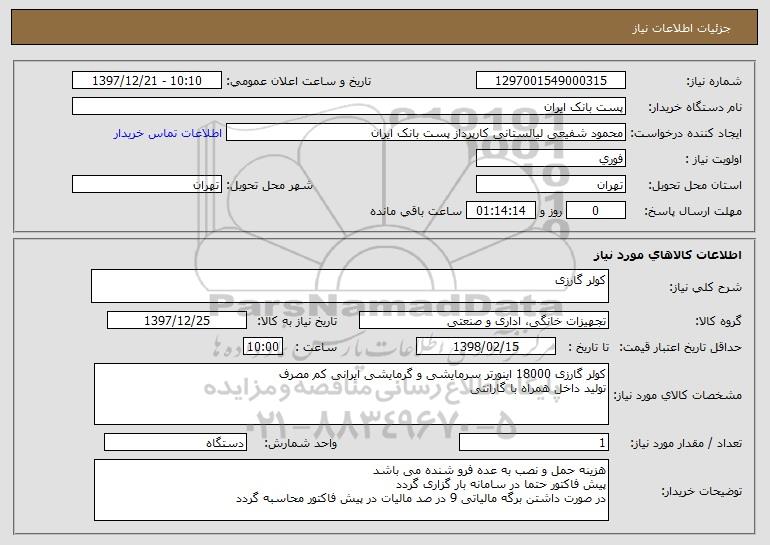770x545 pixels.
Task: Click the general description box کولر گازی
Action: tap(350, 286)
